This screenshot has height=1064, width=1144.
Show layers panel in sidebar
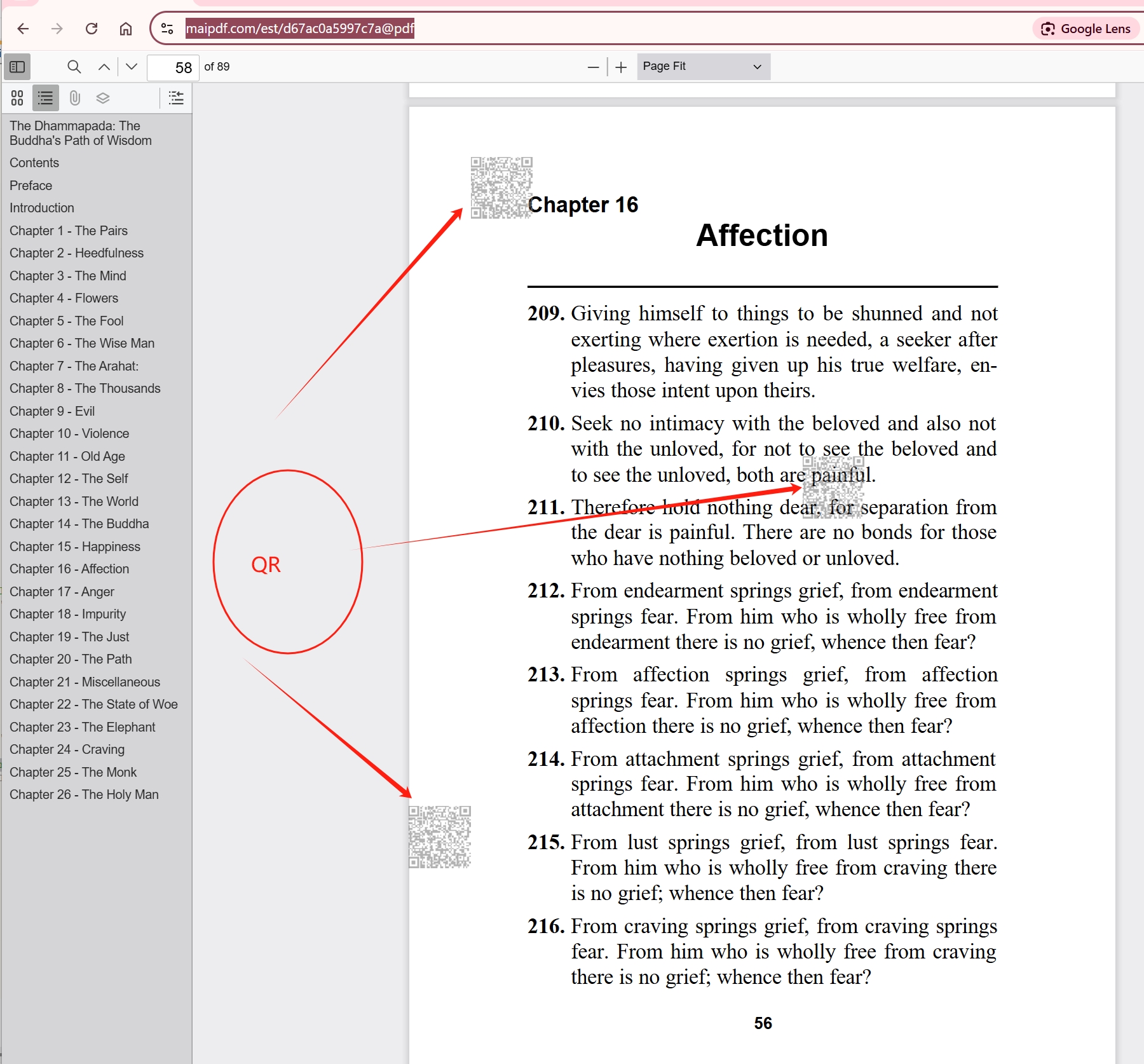tap(103, 98)
